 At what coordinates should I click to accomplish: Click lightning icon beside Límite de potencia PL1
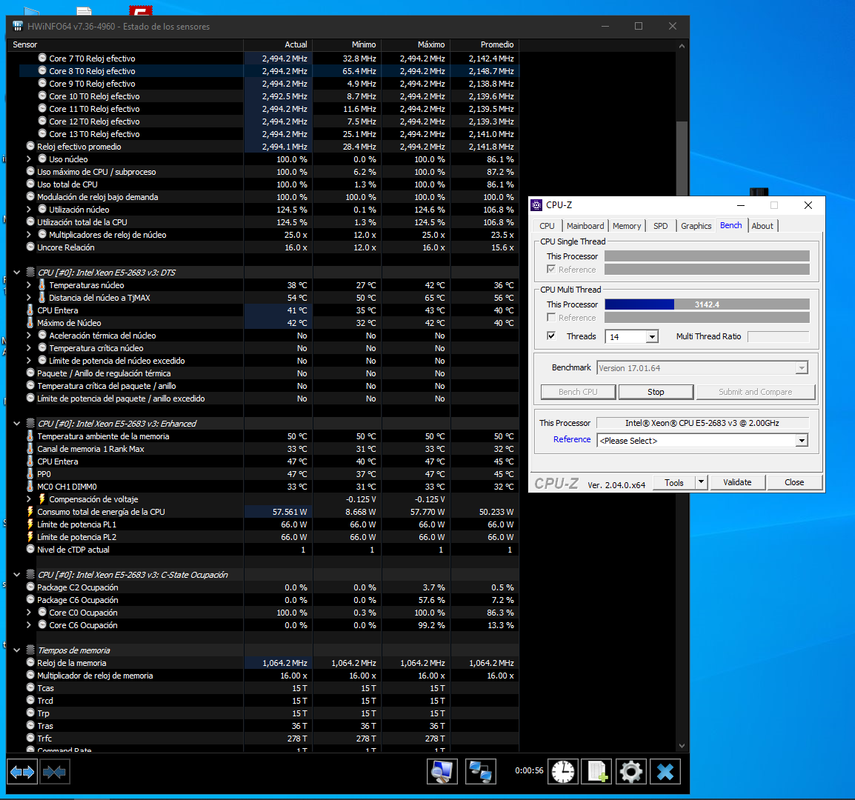point(31,524)
